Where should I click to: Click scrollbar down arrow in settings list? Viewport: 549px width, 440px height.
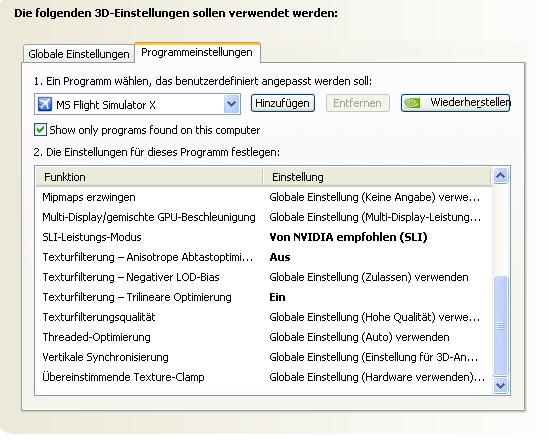click(x=500, y=385)
